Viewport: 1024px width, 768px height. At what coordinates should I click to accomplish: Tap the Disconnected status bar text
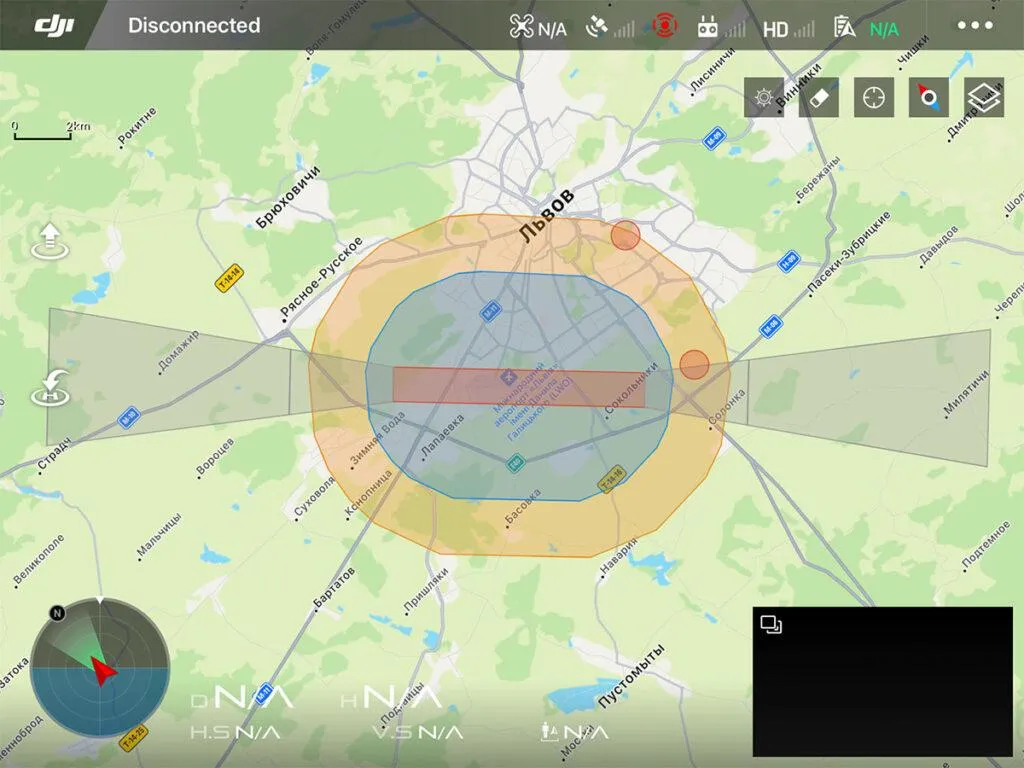pos(194,25)
